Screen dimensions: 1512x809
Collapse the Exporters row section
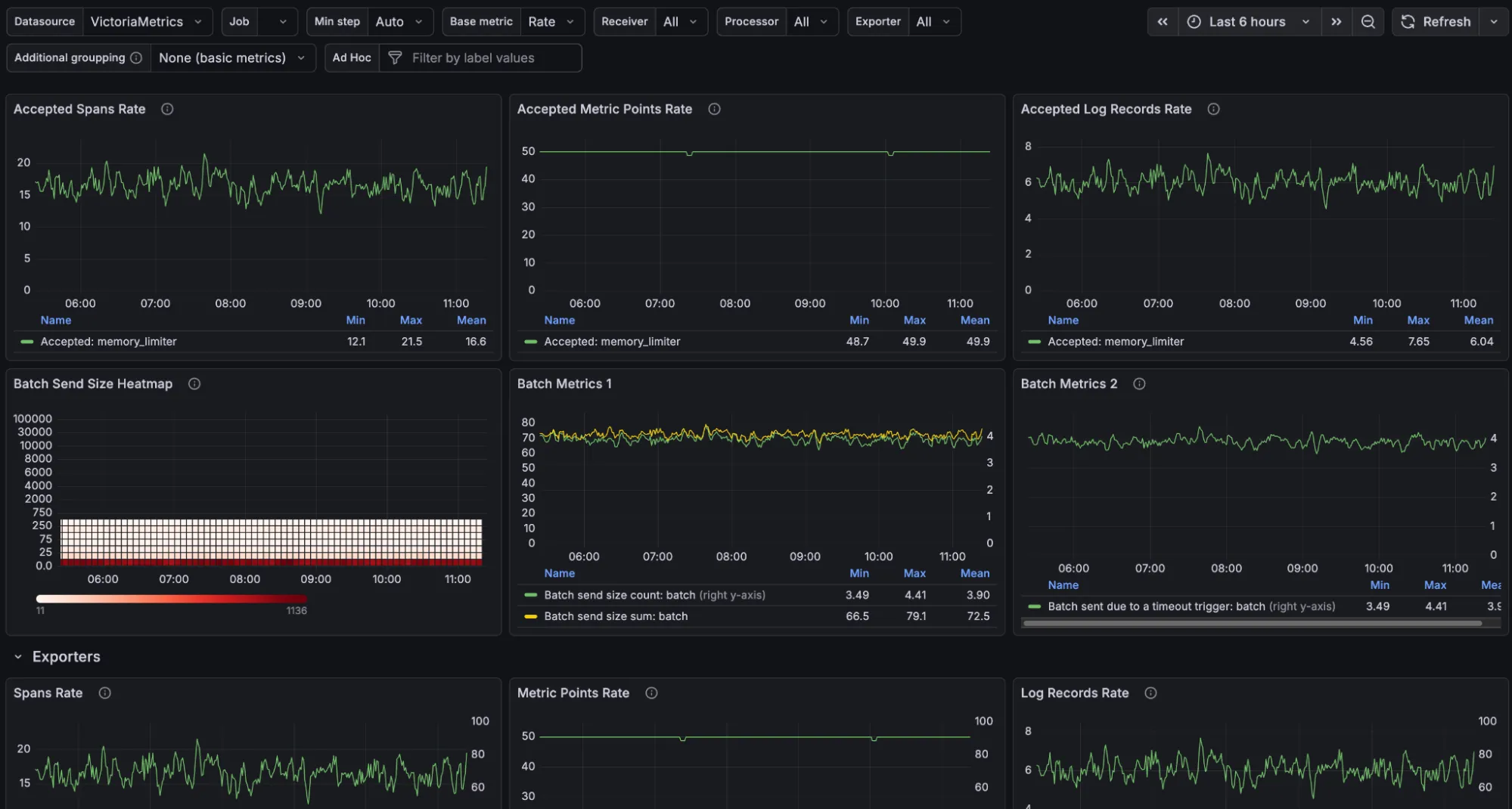coord(18,657)
